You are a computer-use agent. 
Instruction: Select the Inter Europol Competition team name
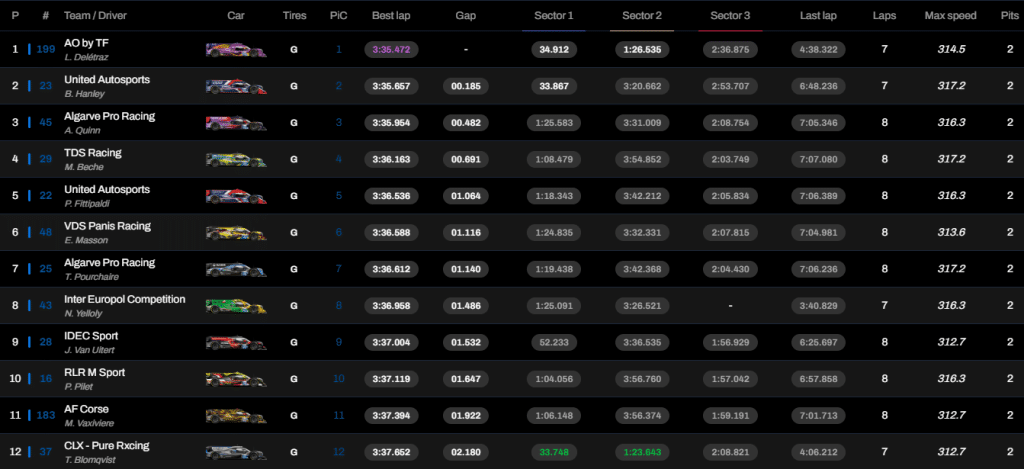(125, 299)
